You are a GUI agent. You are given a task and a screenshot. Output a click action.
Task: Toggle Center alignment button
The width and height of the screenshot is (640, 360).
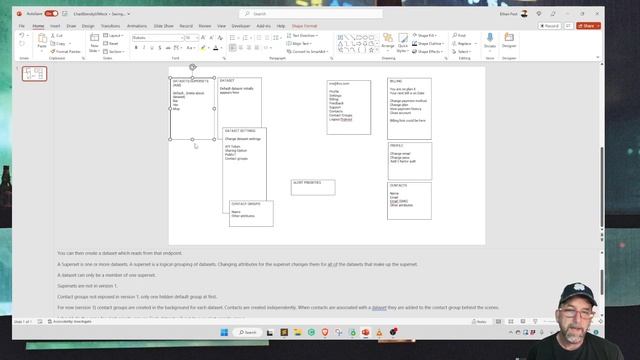click(241, 48)
